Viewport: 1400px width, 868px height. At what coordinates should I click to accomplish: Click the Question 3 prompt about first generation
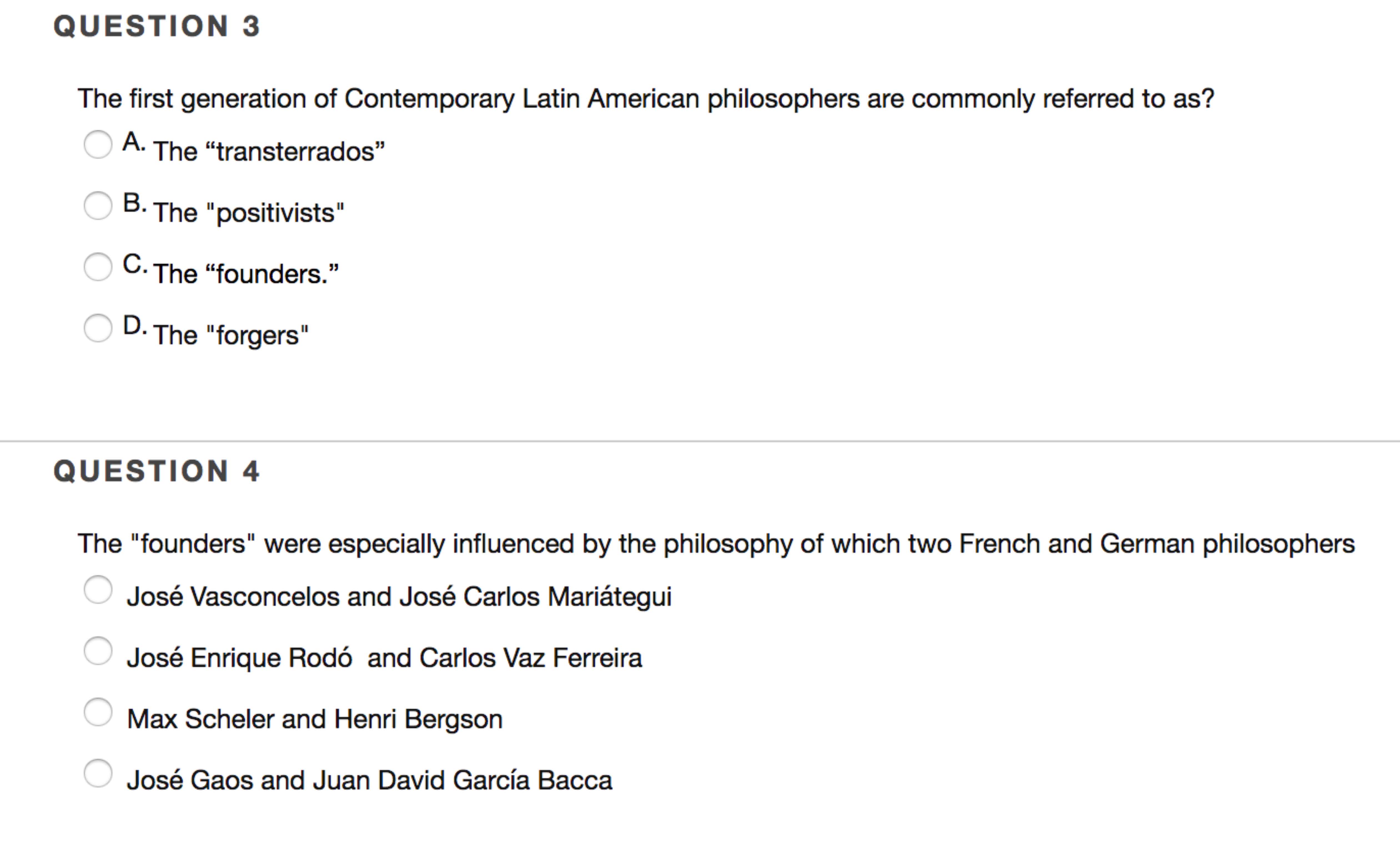tap(646, 99)
